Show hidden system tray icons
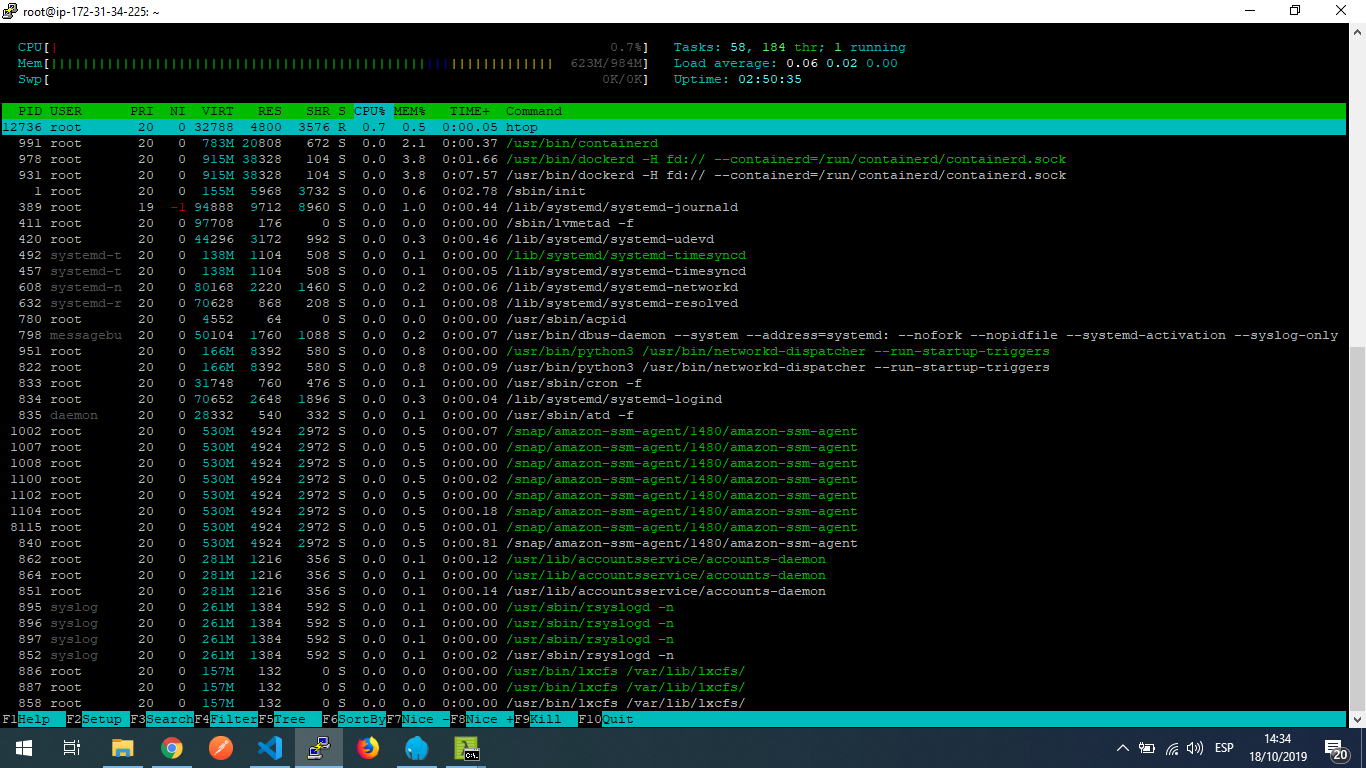The width and height of the screenshot is (1366, 768). tap(1123, 748)
